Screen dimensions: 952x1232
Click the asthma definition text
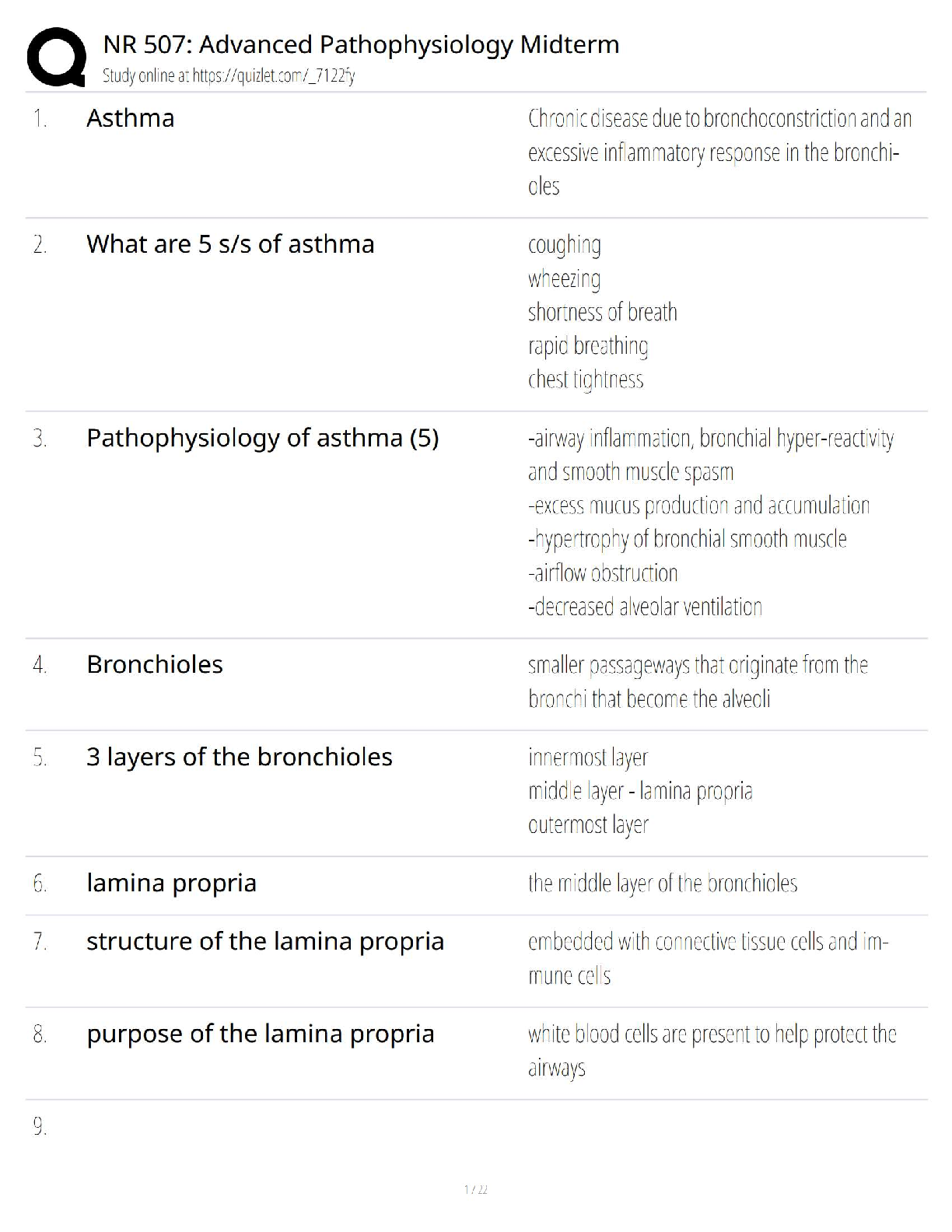coord(719,152)
